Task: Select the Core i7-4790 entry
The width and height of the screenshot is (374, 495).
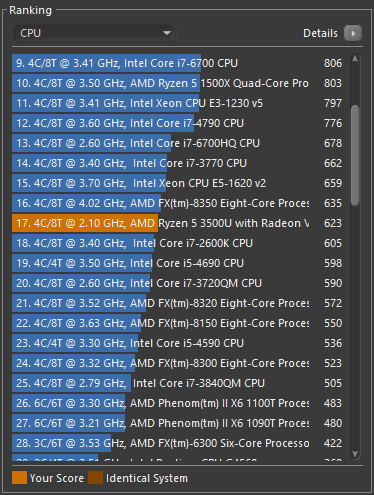Action: 178,123
